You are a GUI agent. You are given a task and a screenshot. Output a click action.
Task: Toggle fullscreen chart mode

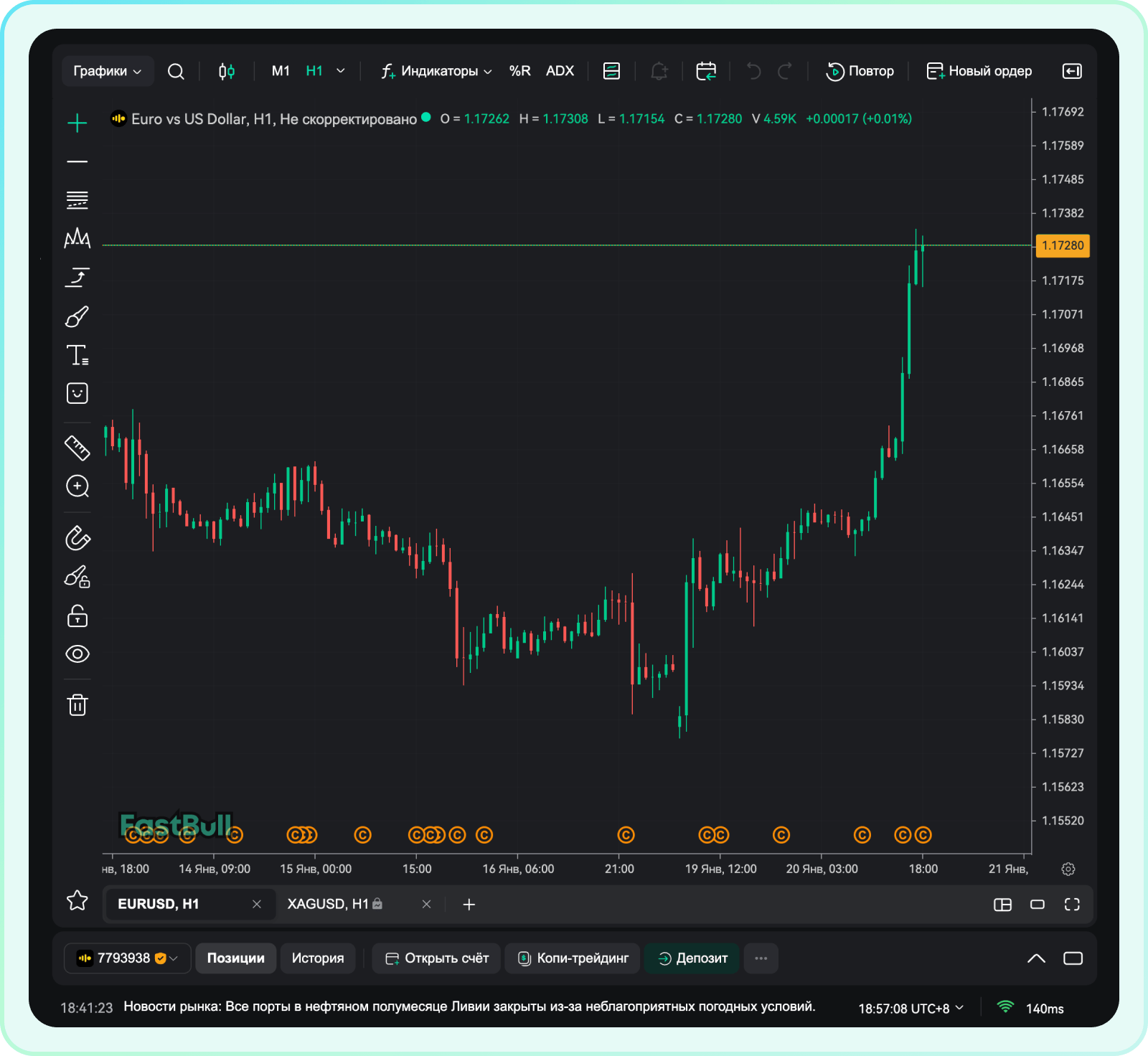1072,904
